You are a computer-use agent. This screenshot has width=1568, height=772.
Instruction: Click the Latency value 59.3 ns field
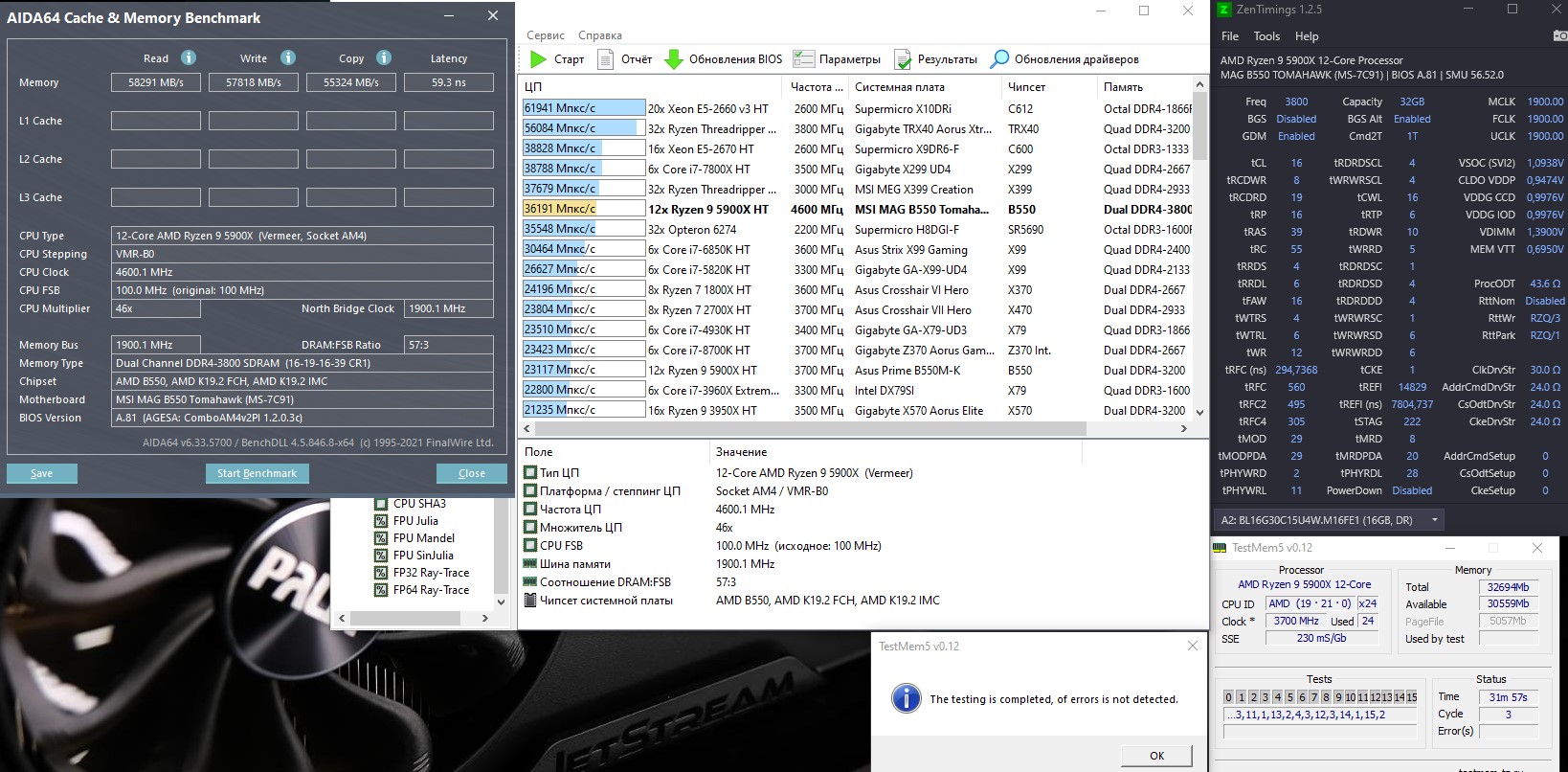(x=449, y=82)
